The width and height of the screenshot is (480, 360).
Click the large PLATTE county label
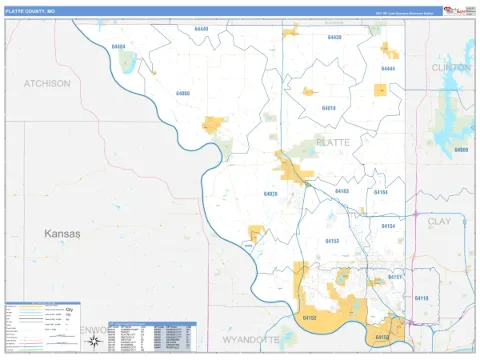333,142
